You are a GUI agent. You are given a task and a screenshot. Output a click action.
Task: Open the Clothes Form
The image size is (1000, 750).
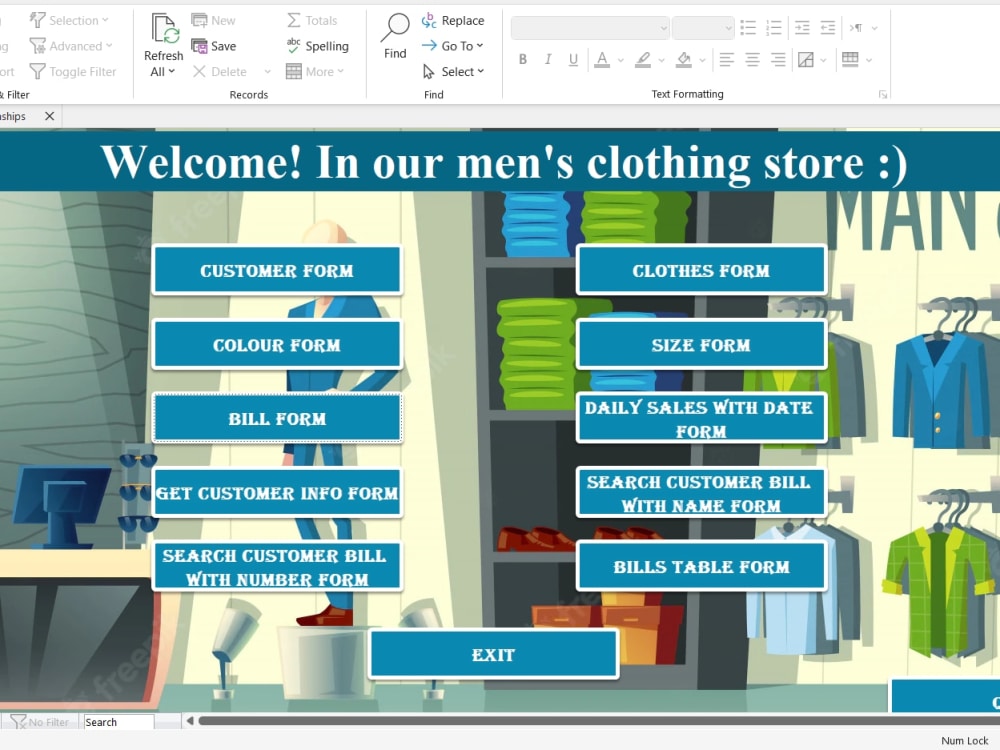[x=701, y=270]
